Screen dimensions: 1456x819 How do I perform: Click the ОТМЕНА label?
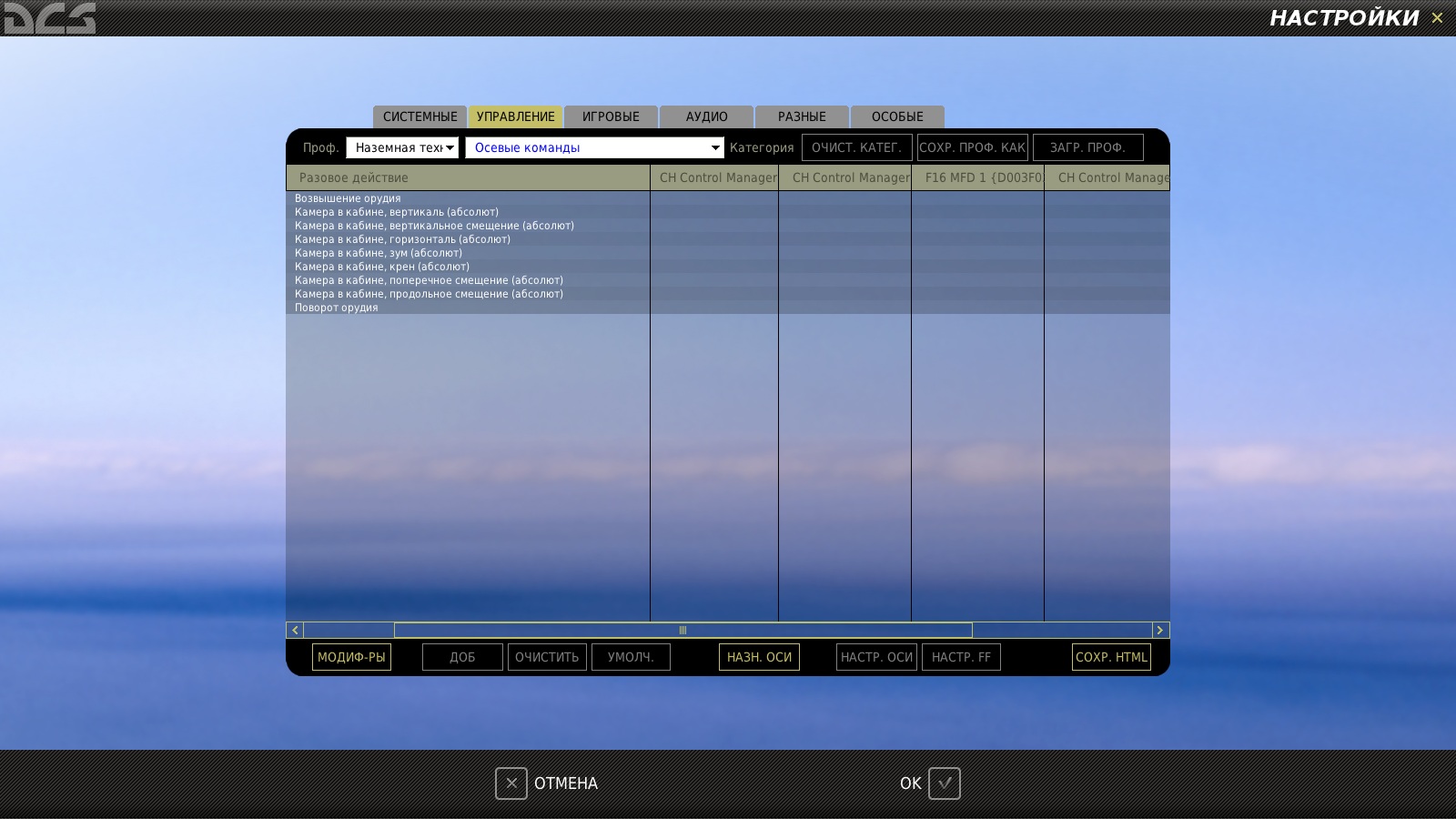tap(566, 784)
